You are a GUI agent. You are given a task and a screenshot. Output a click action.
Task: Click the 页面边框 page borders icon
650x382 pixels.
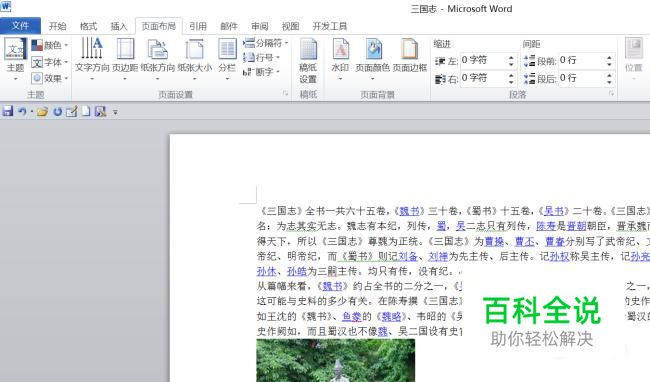click(x=409, y=48)
